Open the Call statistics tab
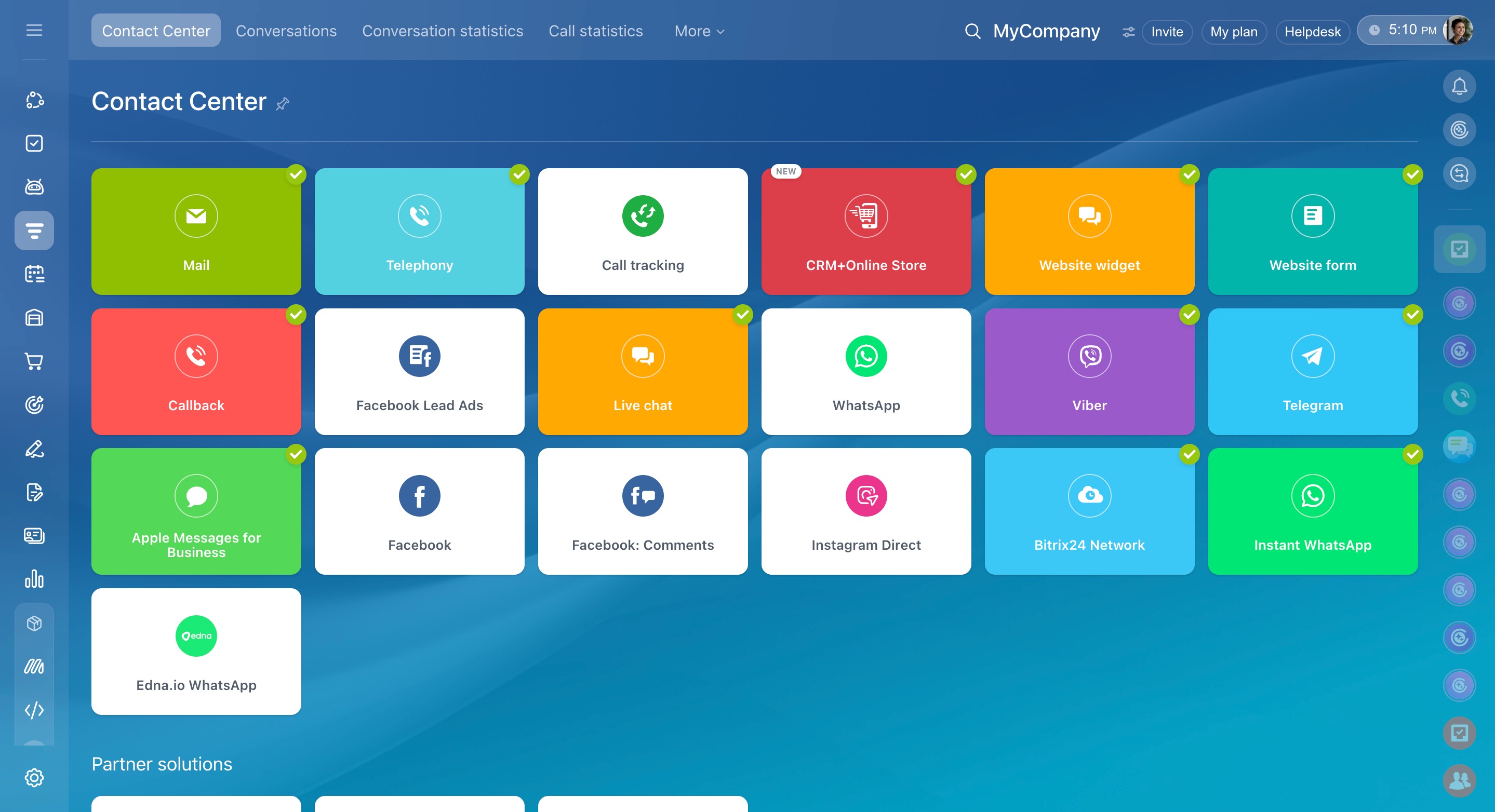Viewport: 1495px width, 812px height. 595,31
